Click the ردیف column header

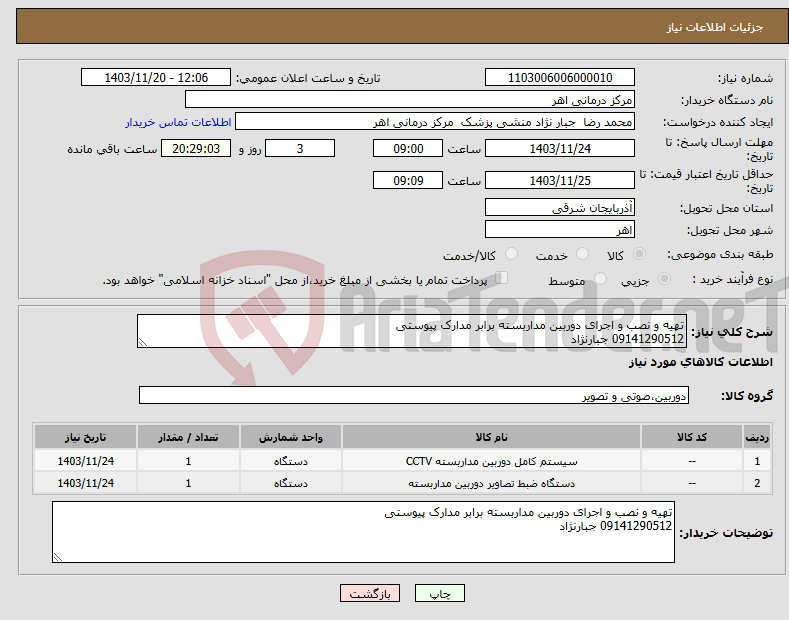[x=757, y=437]
